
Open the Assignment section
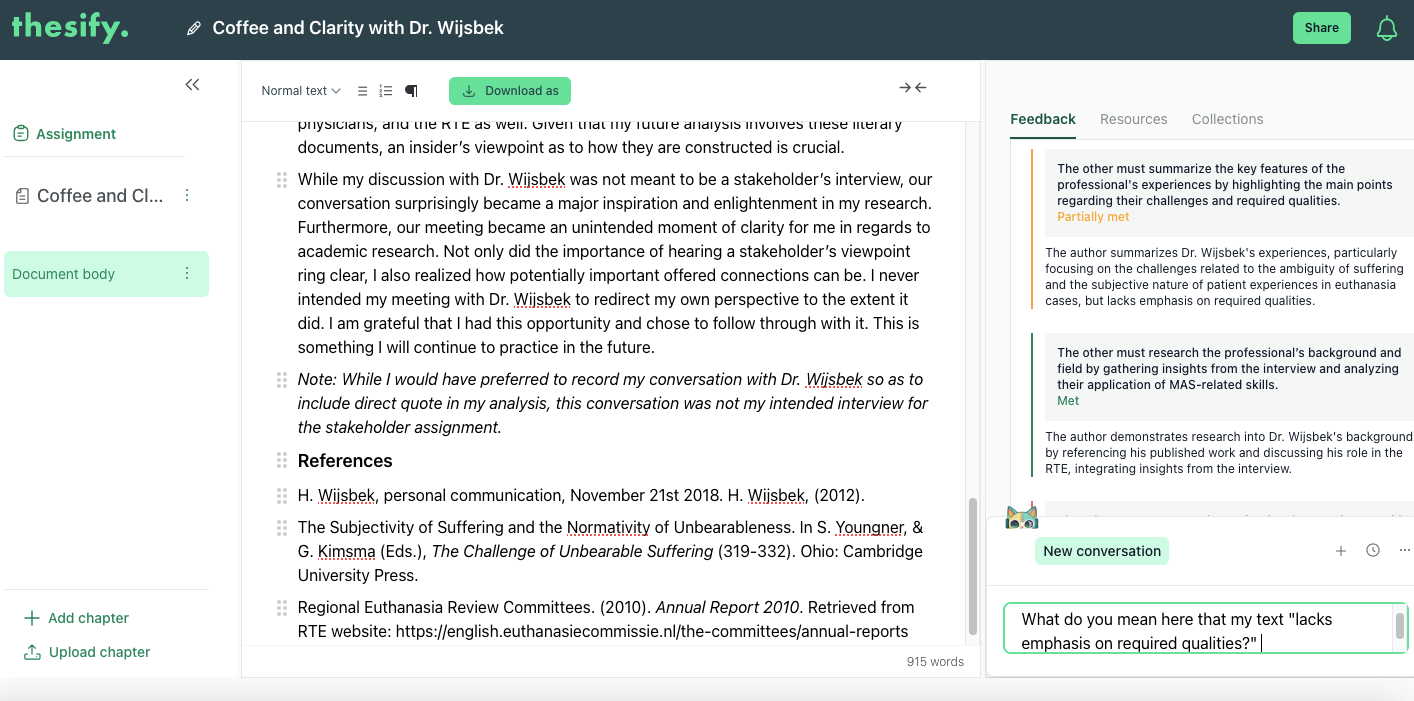[66, 133]
